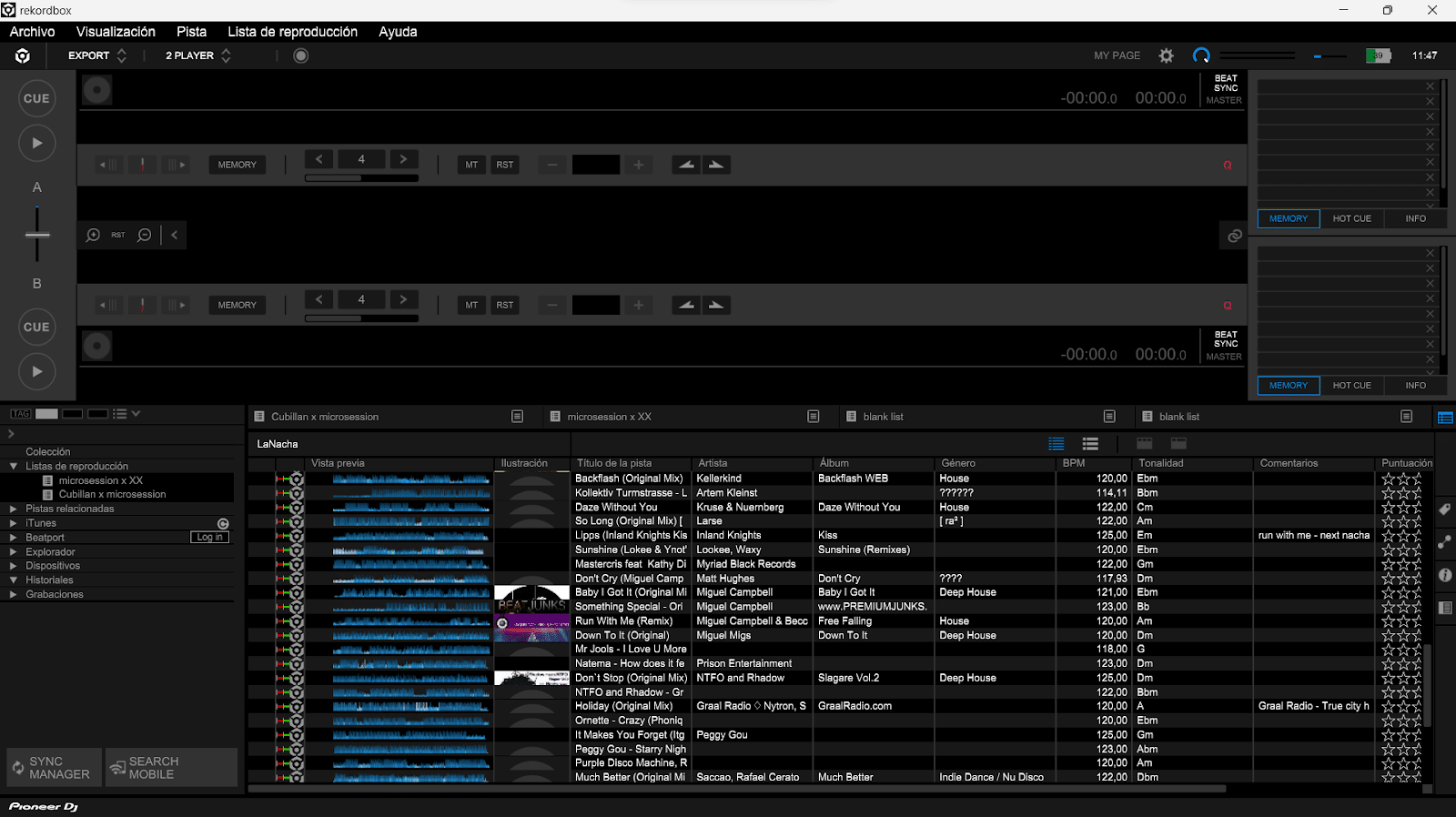Image resolution: width=1456 pixels, height=817 pixels.
Task: Zoom in on the waveform
Action: (93, 235)
